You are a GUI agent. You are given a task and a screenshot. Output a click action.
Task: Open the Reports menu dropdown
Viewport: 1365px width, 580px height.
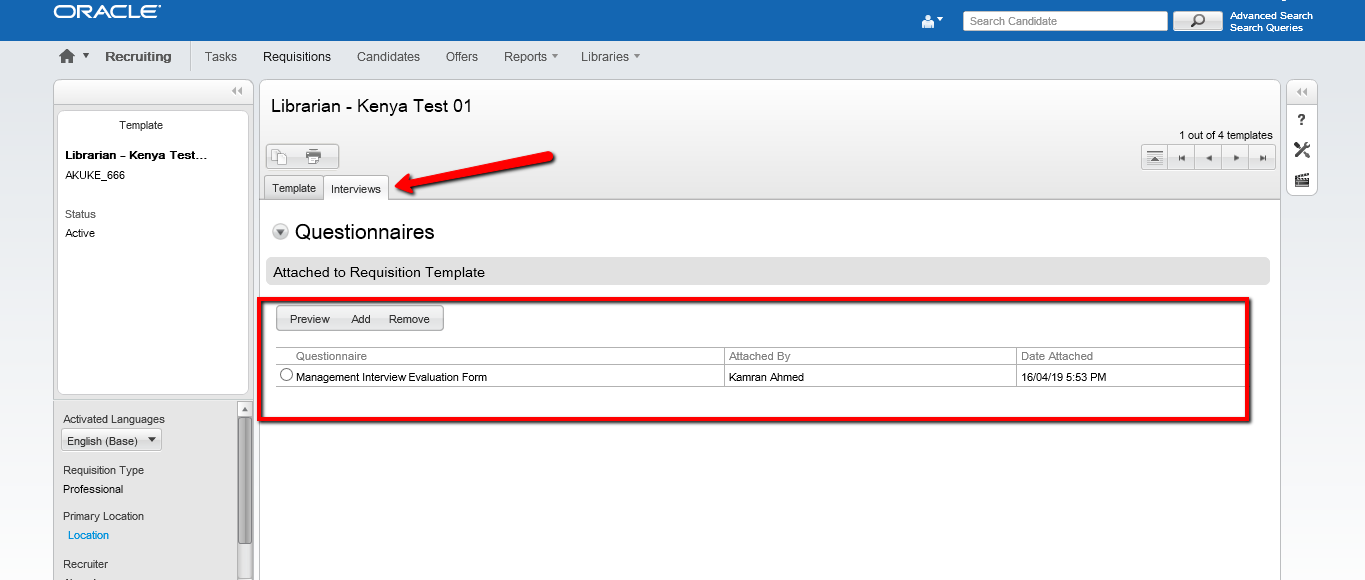(x=531, y=57)
